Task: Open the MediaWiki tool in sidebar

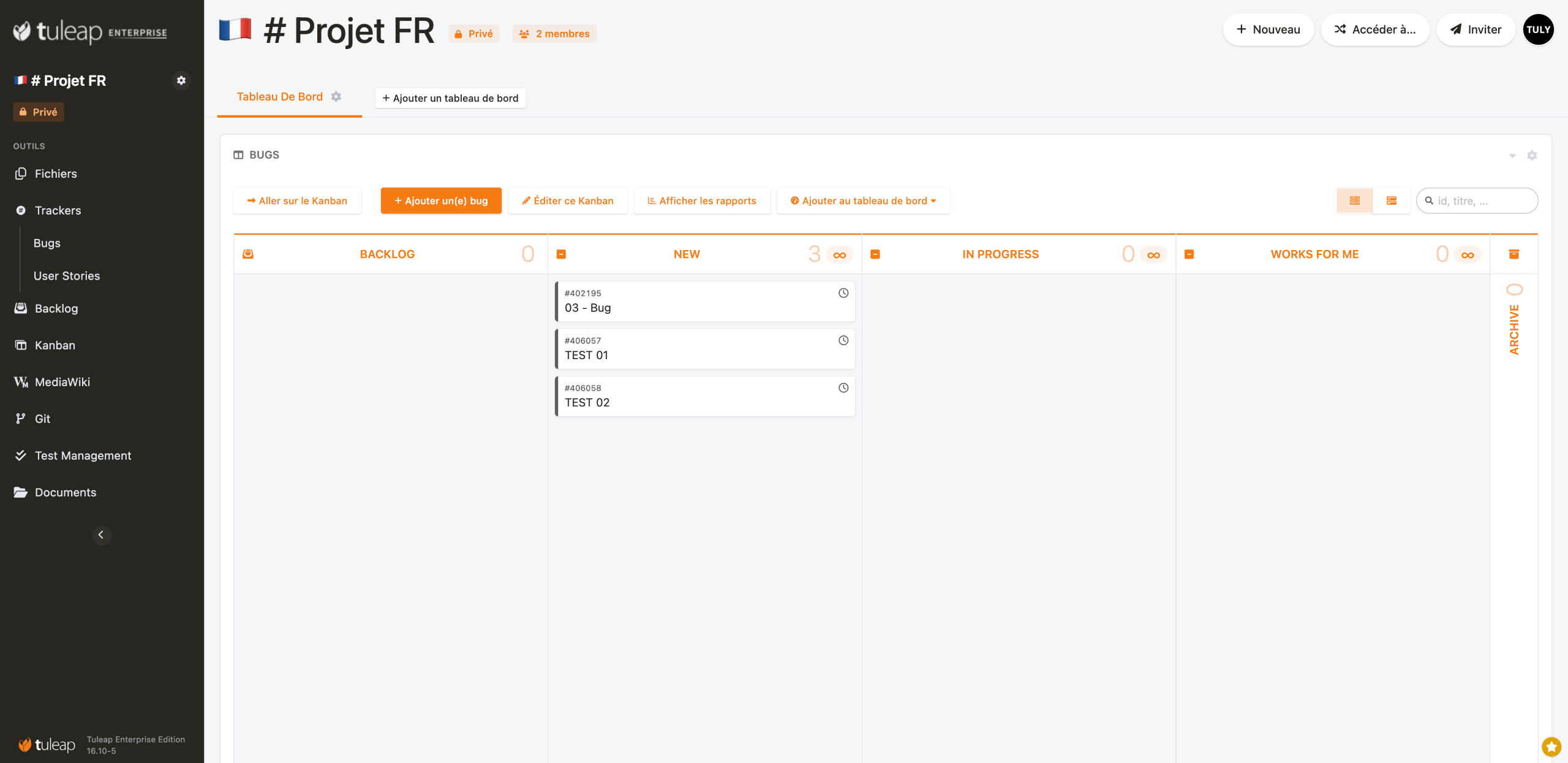Action: 62,382
